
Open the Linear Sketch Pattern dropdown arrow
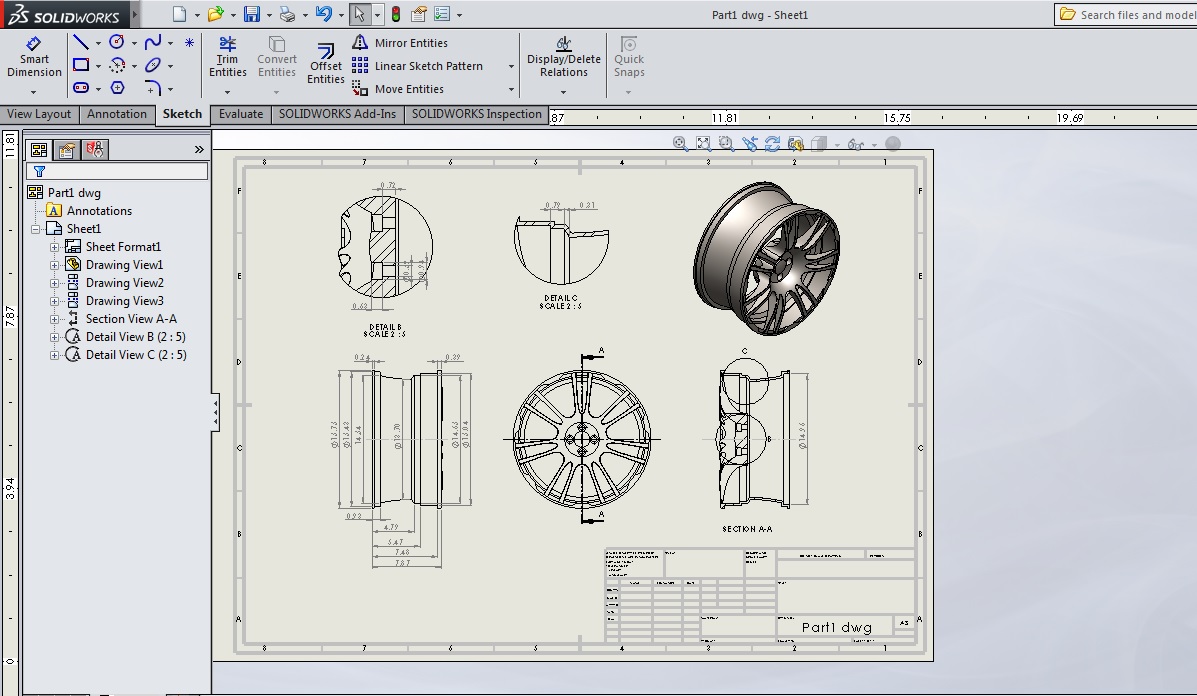click(511, 66)
